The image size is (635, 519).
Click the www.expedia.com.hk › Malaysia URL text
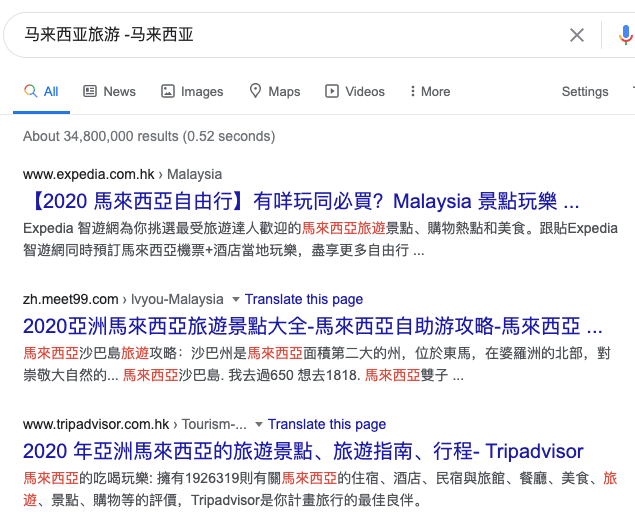[x=122, y=174]
